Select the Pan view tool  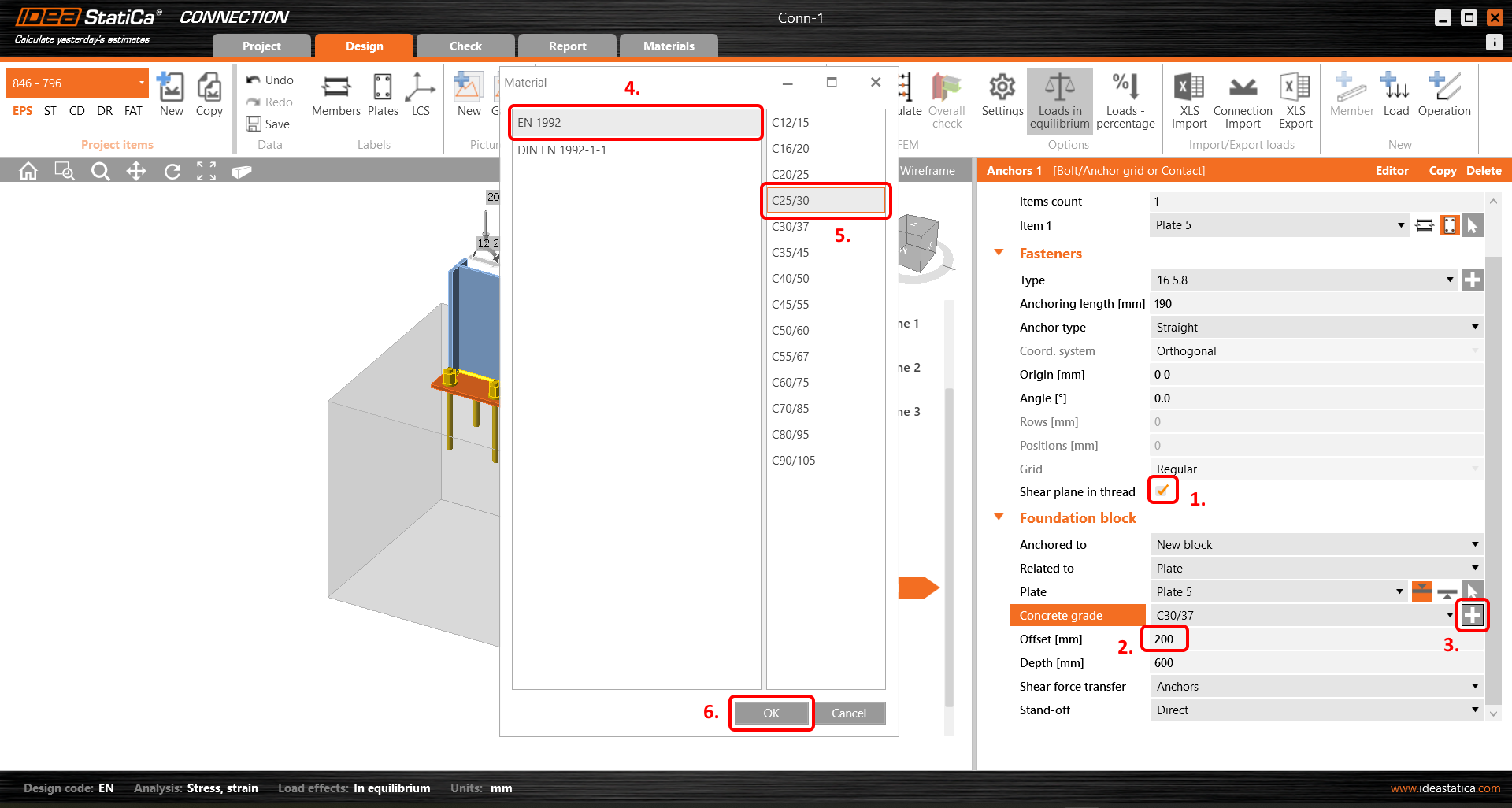(x=136, y=171)
